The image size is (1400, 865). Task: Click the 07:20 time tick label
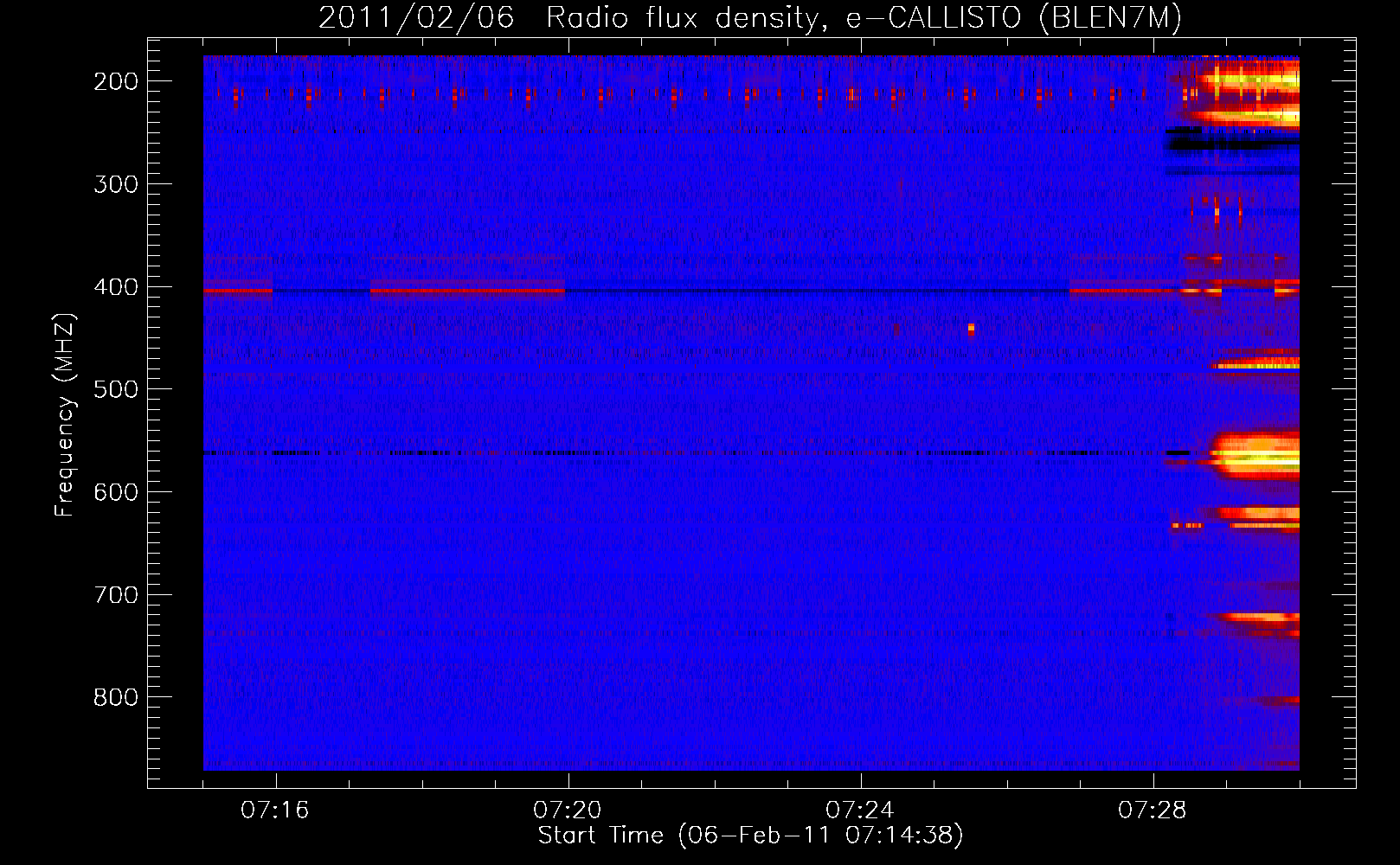(568, 811)
